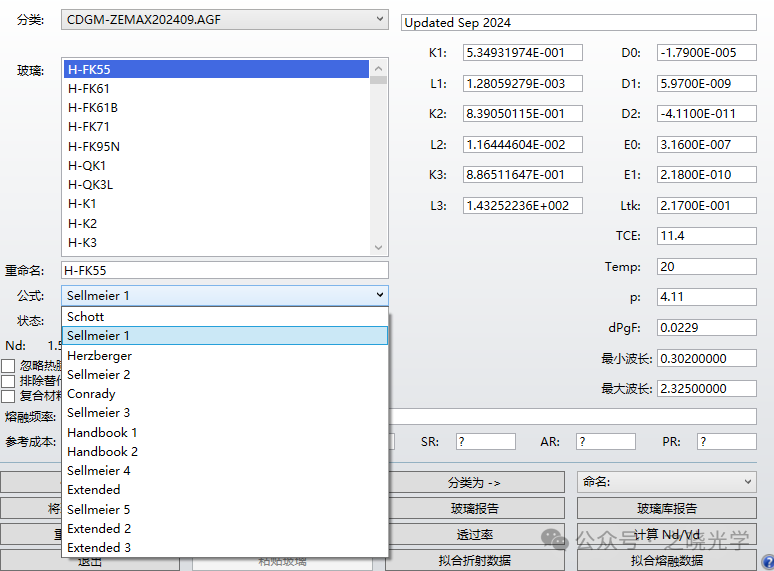This screenshot has width=774, height=571.
Task: Click the 拟合折射数据 button
Action: tap(475, 561)
